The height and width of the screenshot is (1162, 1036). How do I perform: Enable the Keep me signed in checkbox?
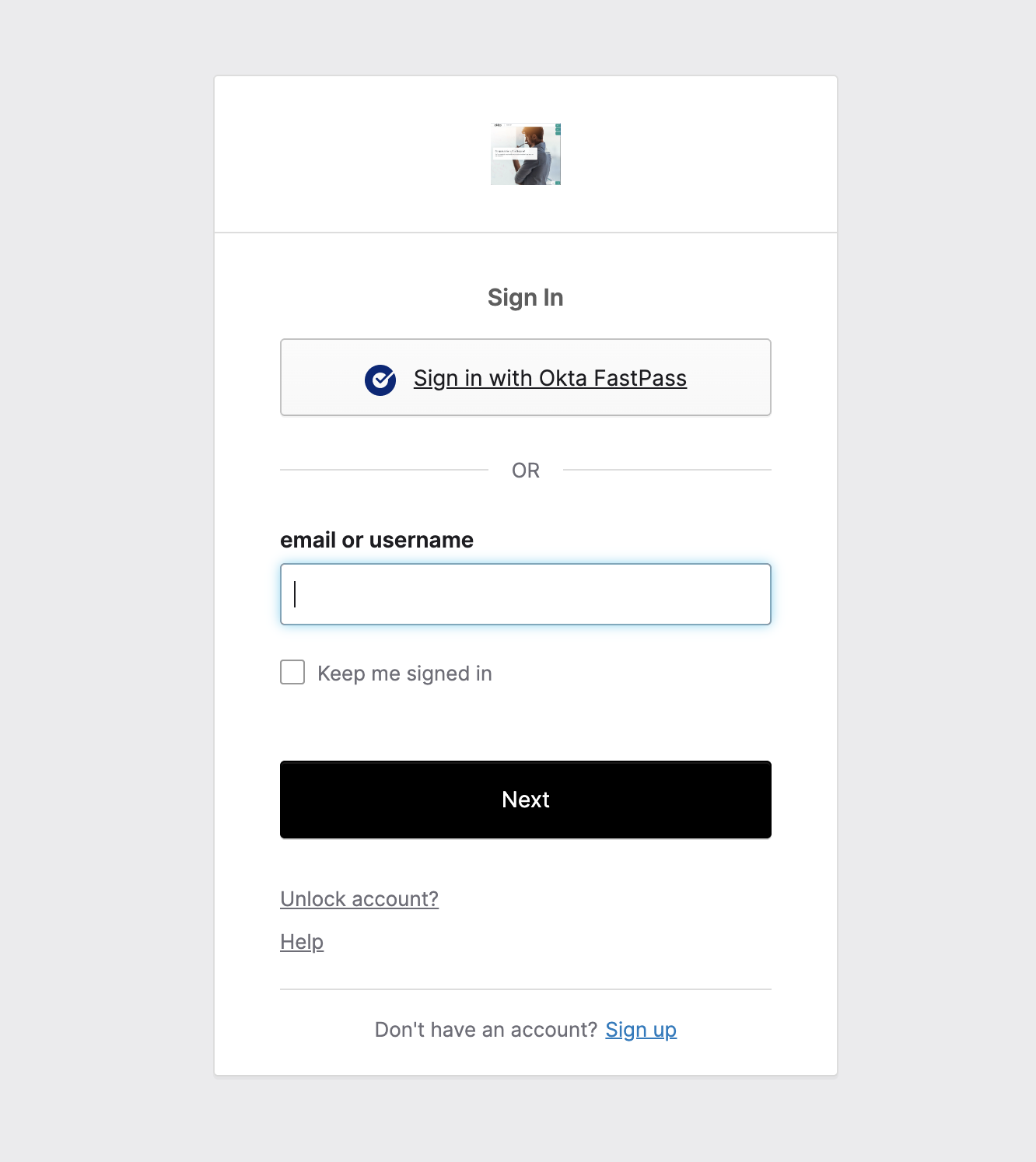(292, 672)
